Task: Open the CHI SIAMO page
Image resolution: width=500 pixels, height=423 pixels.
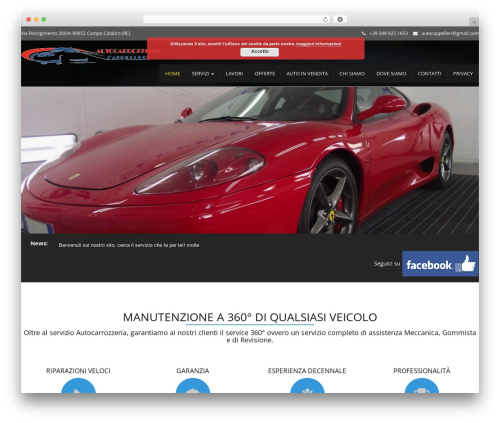Action: pyautogui.click(x=352, y=74)
